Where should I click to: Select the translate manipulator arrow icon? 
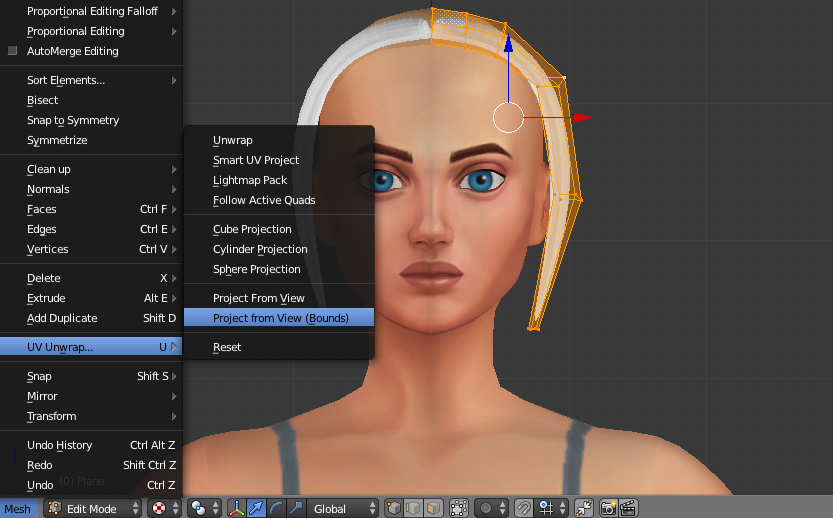(256, 508)
